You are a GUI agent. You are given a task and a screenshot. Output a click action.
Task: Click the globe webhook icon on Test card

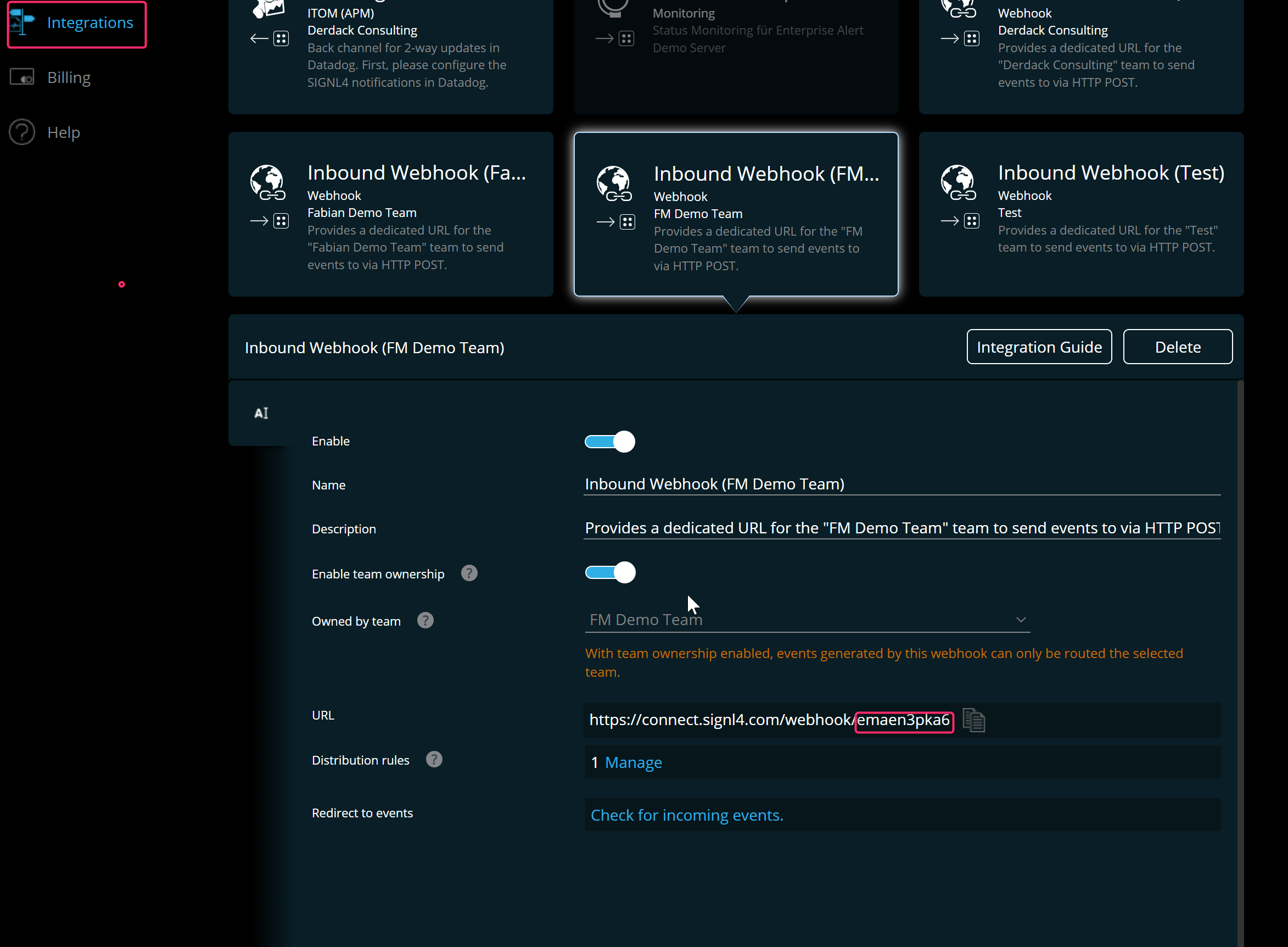pos(958,182)
